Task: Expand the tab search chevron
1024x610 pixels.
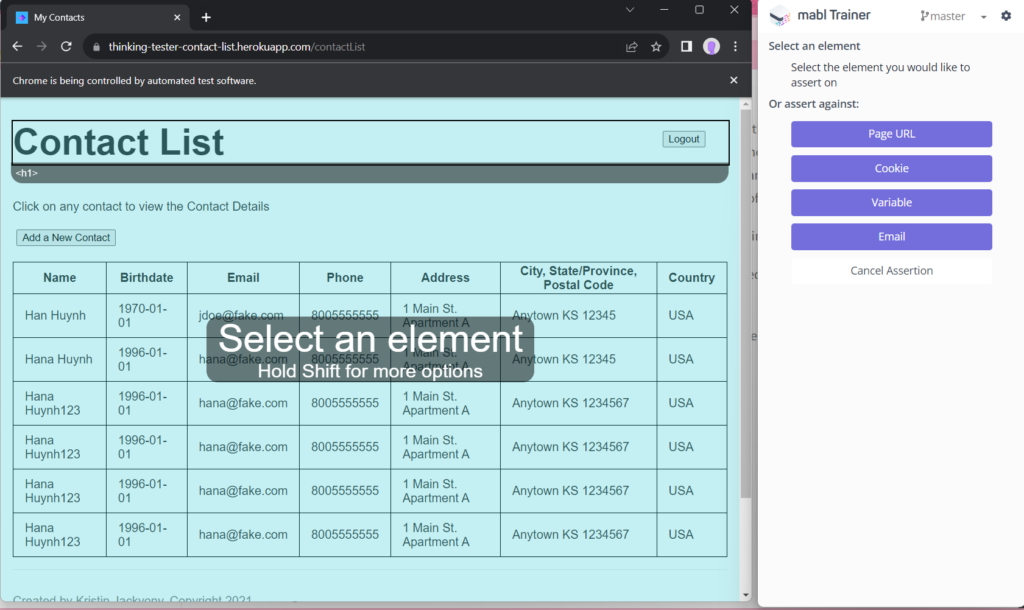Action: (630, 10)
